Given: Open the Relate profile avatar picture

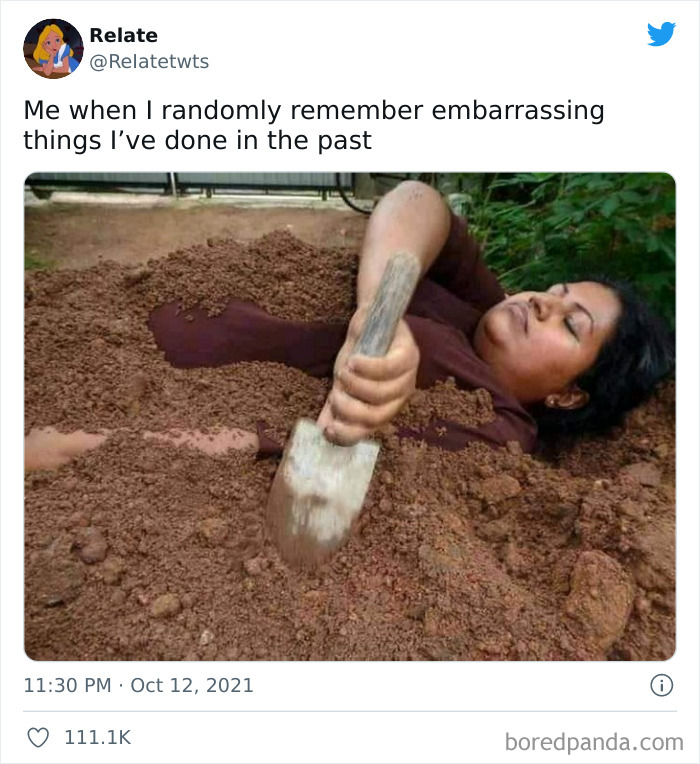Looking at the screenshot, I should tap(53, 48).
